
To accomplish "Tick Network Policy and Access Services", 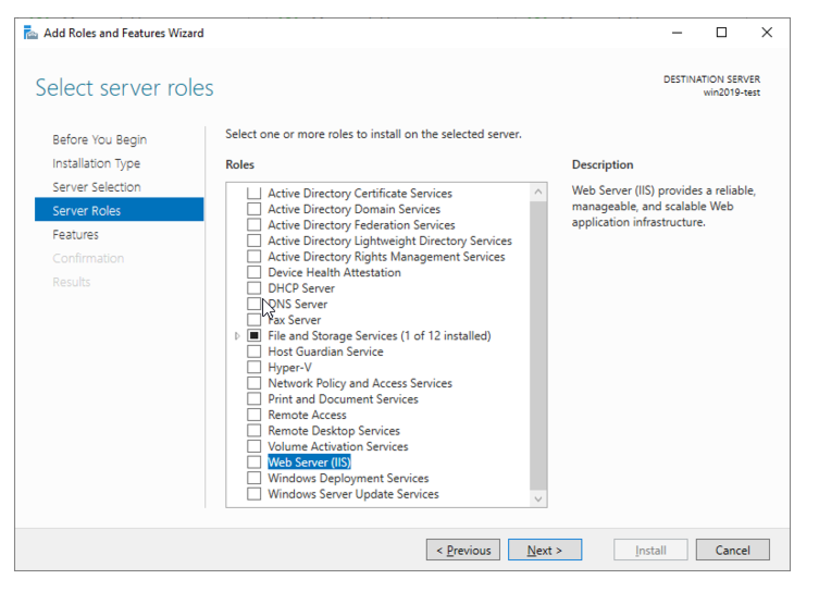I will click(254, 383).
